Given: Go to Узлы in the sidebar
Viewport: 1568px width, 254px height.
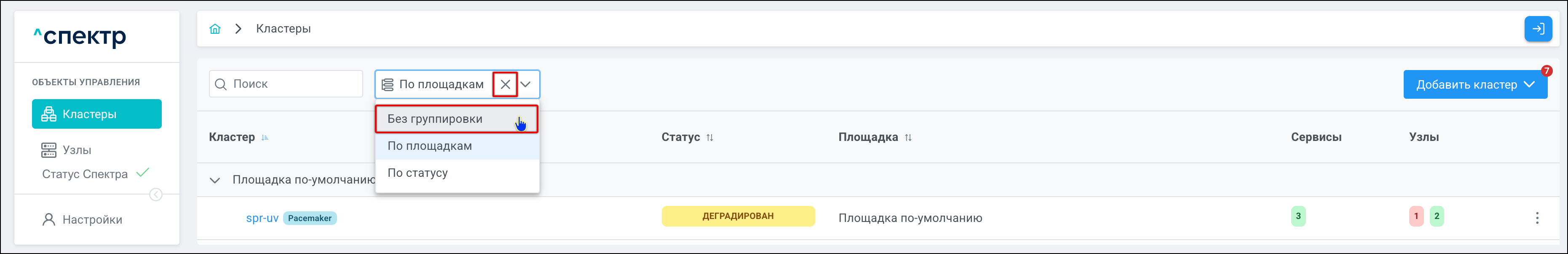Looking at the screenshot, I should click(x=77, y=150).
